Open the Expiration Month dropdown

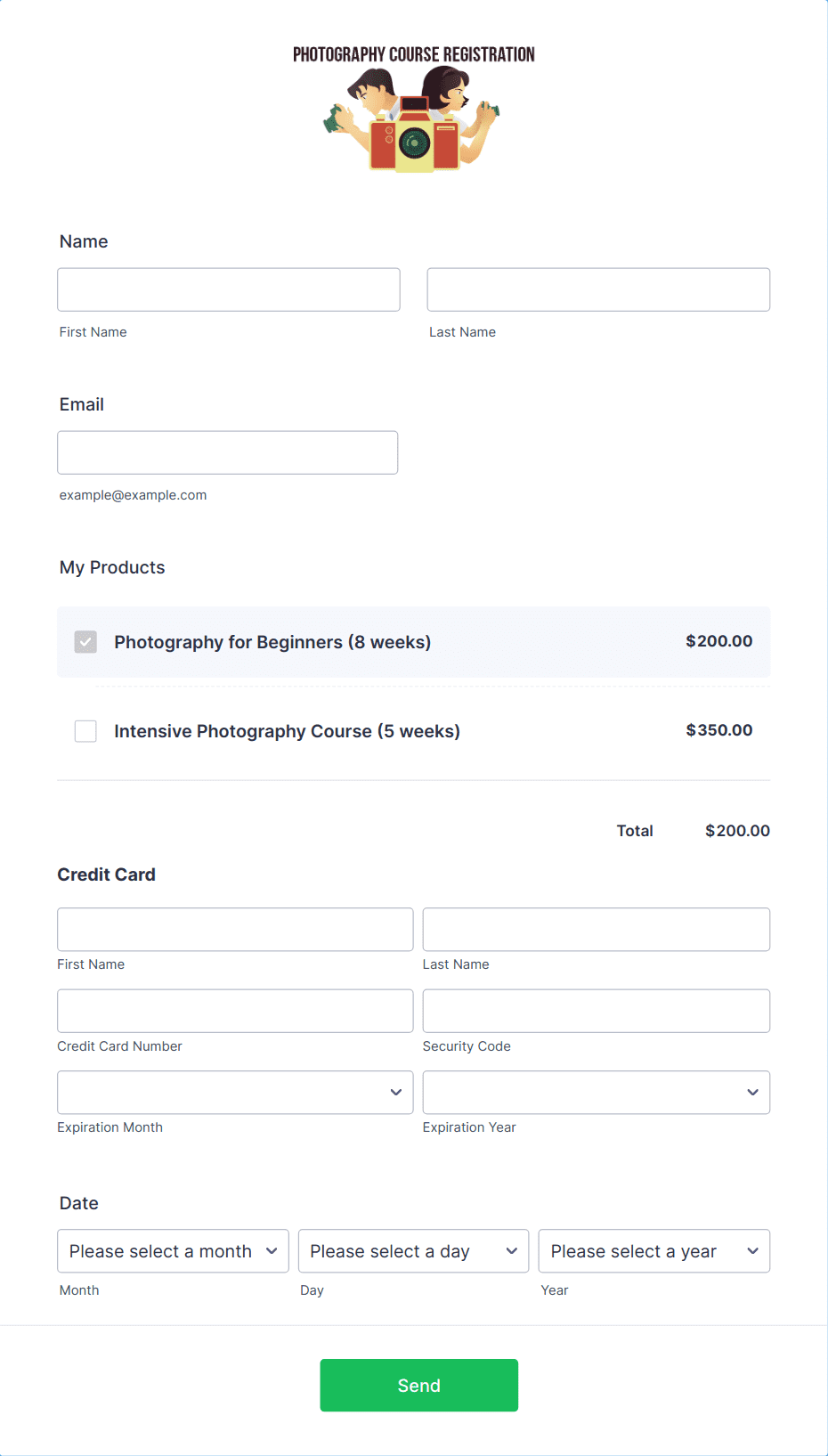click(x=235, y=1092)
